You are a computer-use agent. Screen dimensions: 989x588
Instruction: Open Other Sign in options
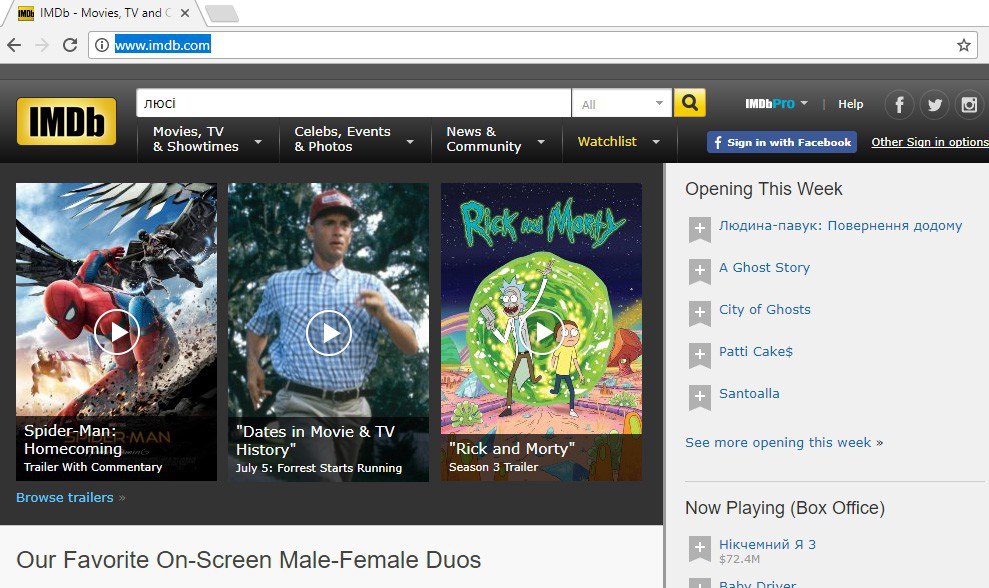(930, 143)
